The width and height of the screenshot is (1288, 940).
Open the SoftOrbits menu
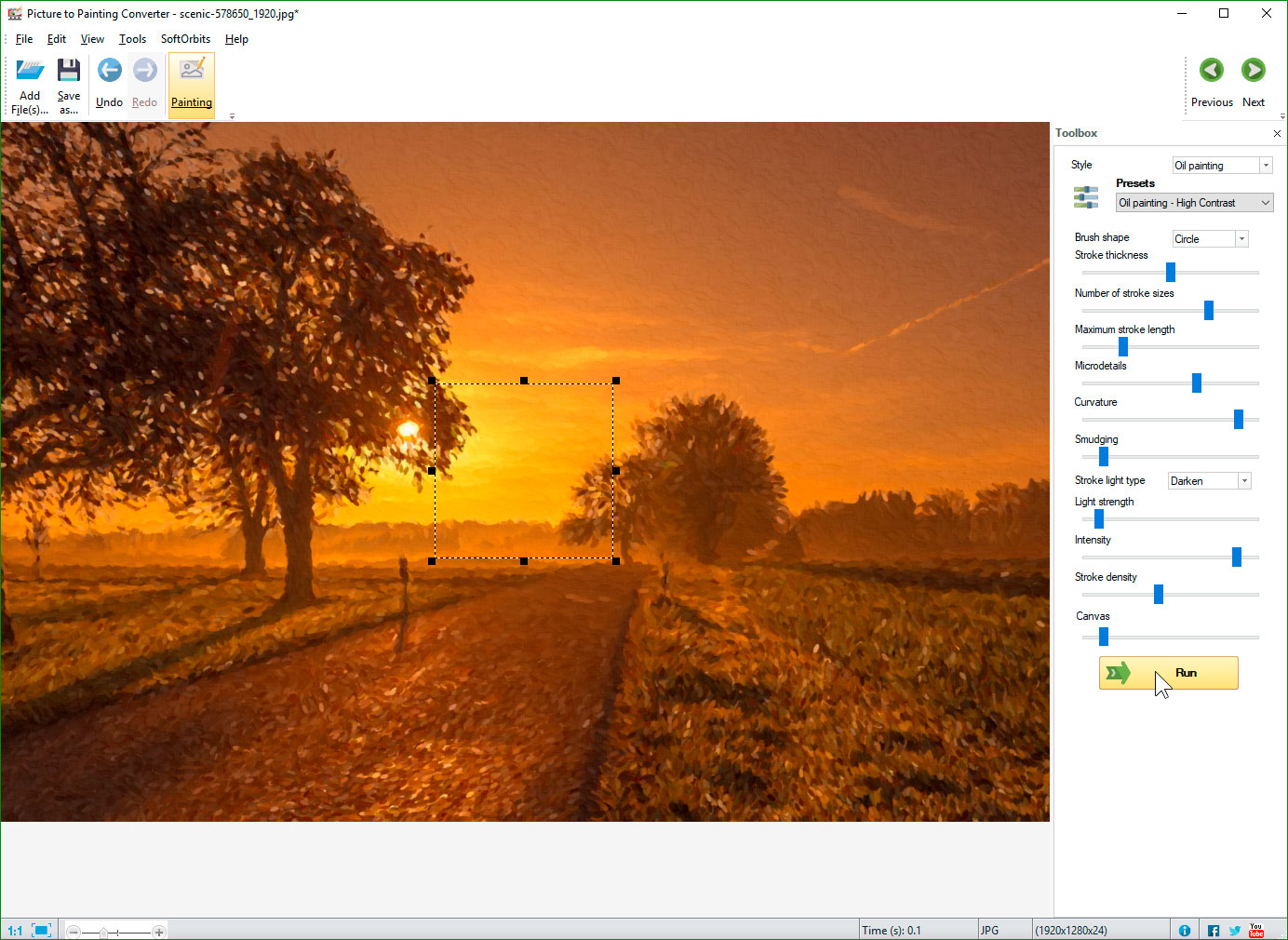pyautogui.click(x=185, y=39)
